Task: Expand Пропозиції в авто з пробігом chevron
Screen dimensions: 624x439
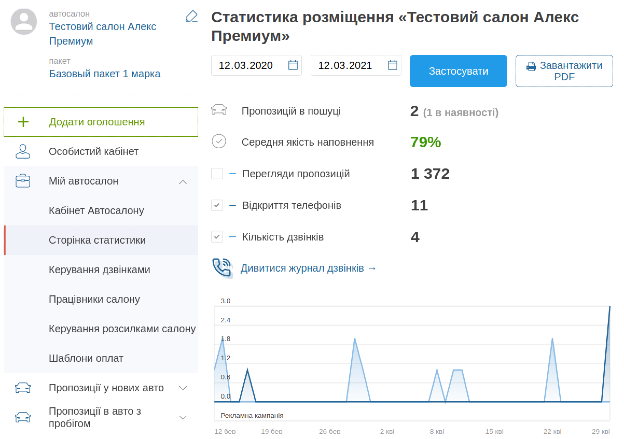Action: coord(183,418)
